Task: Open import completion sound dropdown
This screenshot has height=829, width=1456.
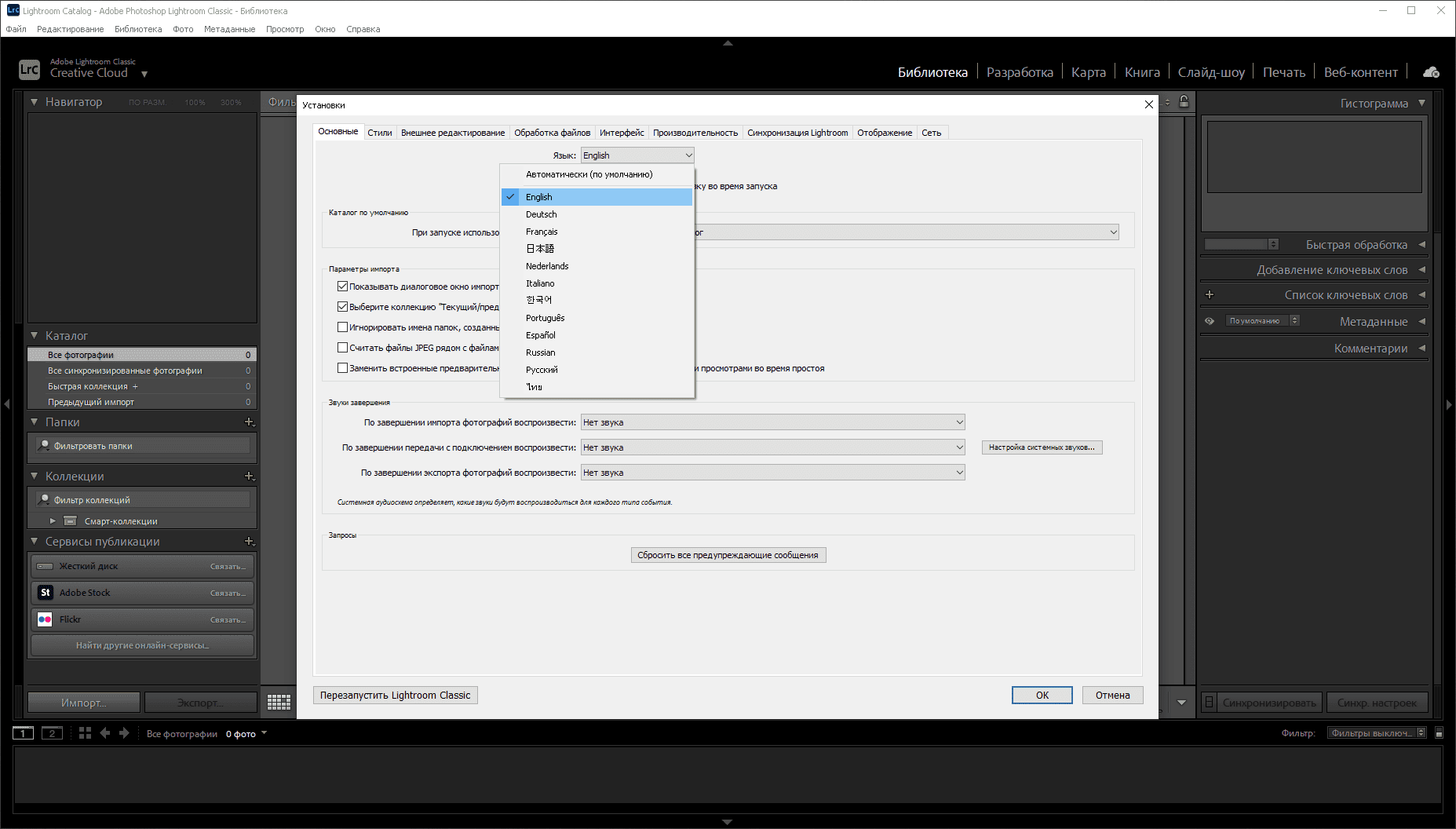Action: coord(772,422)
